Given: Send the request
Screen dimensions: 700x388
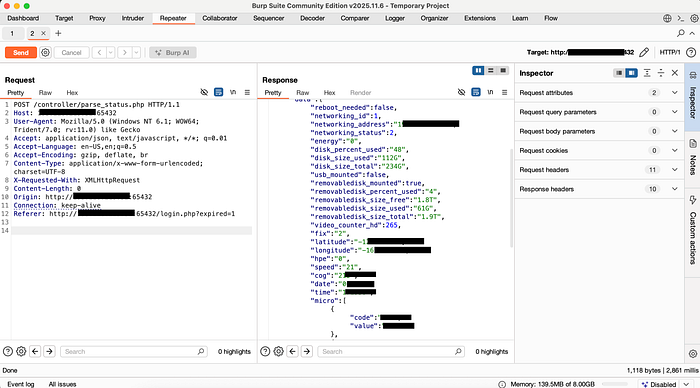Looking at the screenshot, I should (21, 53).
